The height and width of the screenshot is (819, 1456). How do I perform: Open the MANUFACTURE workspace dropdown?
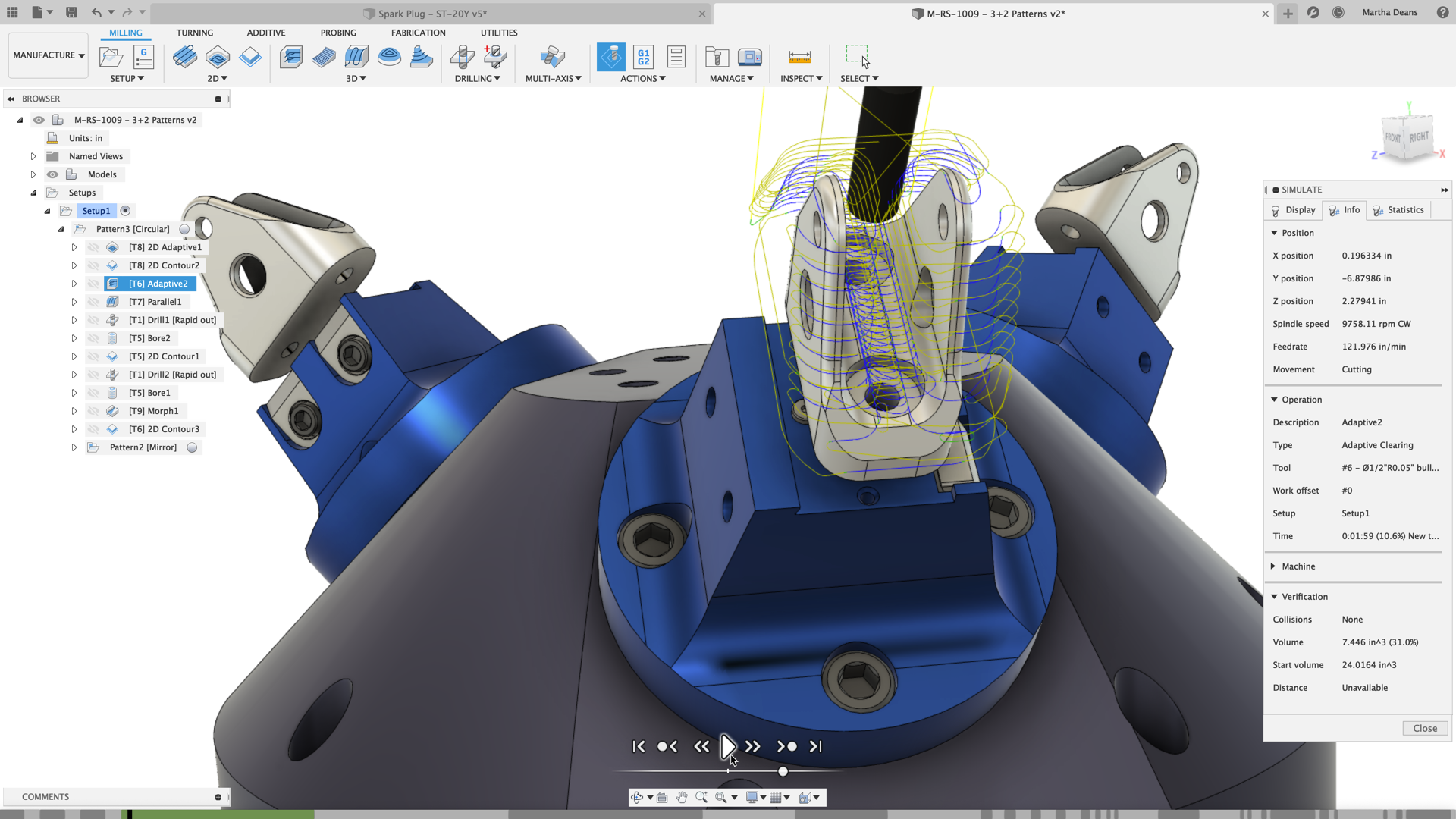(x=49, y=55)
